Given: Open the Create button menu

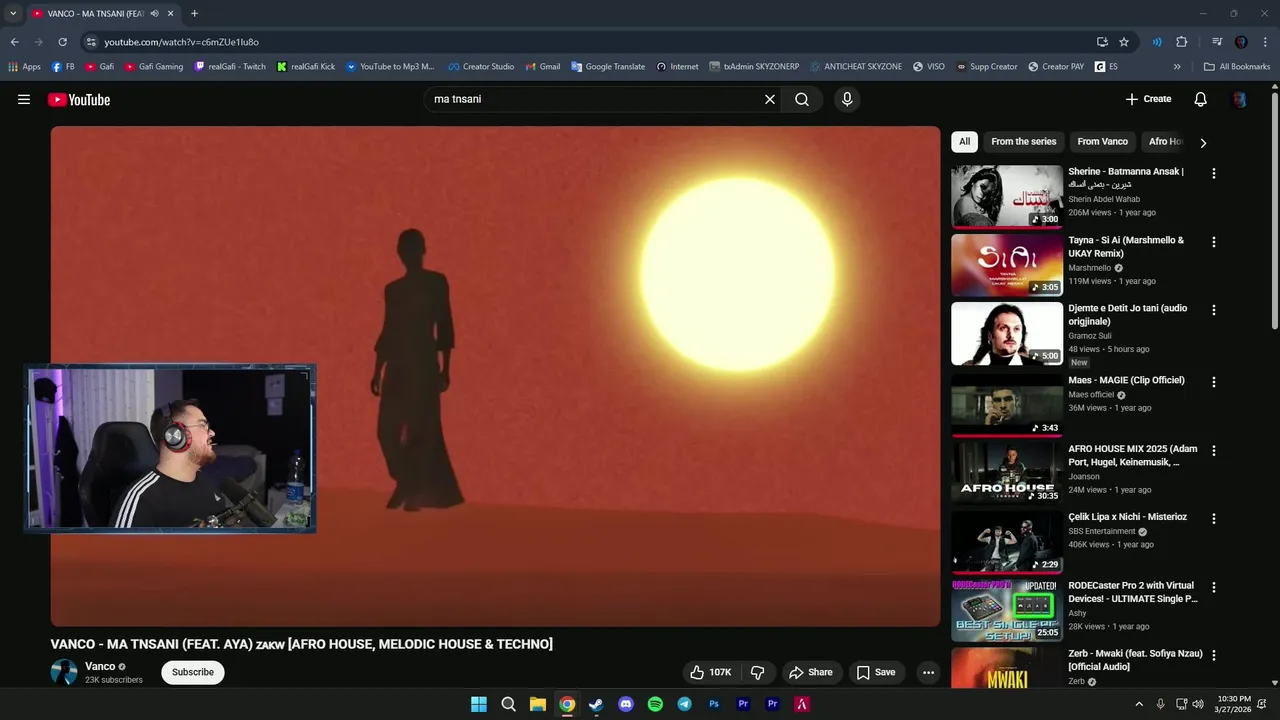Looking at the screenshot, I should tap(1148, 99).
